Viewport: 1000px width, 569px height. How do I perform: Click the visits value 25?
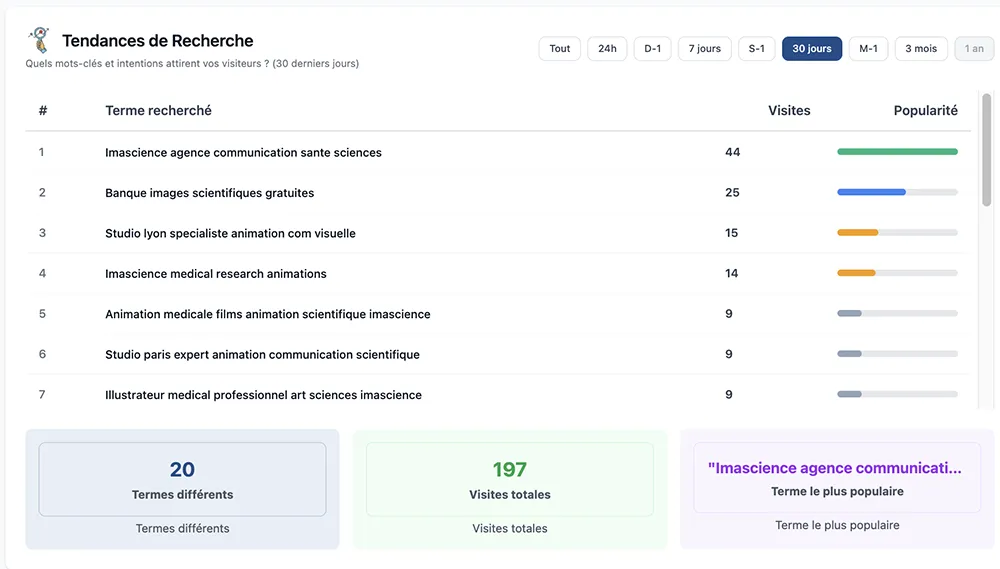732,193
